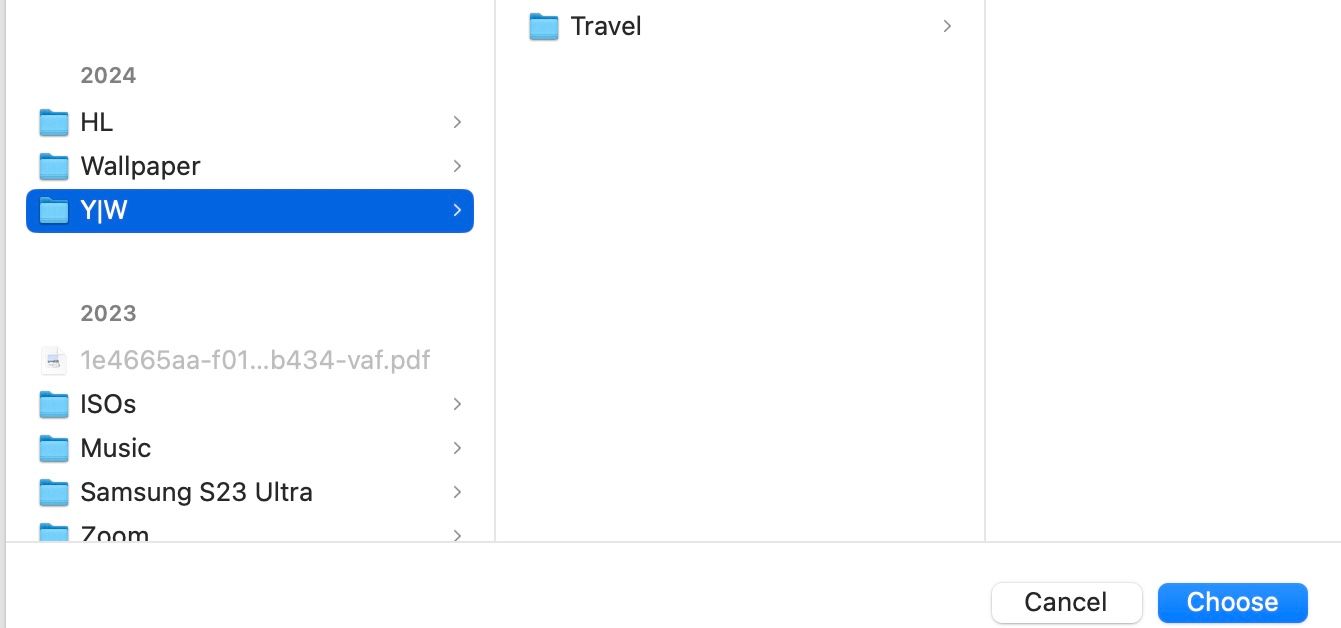Click the Samsung S23 Ultra chevron
Viewport: 1341px width, 628px height.
tap(457, 492)
